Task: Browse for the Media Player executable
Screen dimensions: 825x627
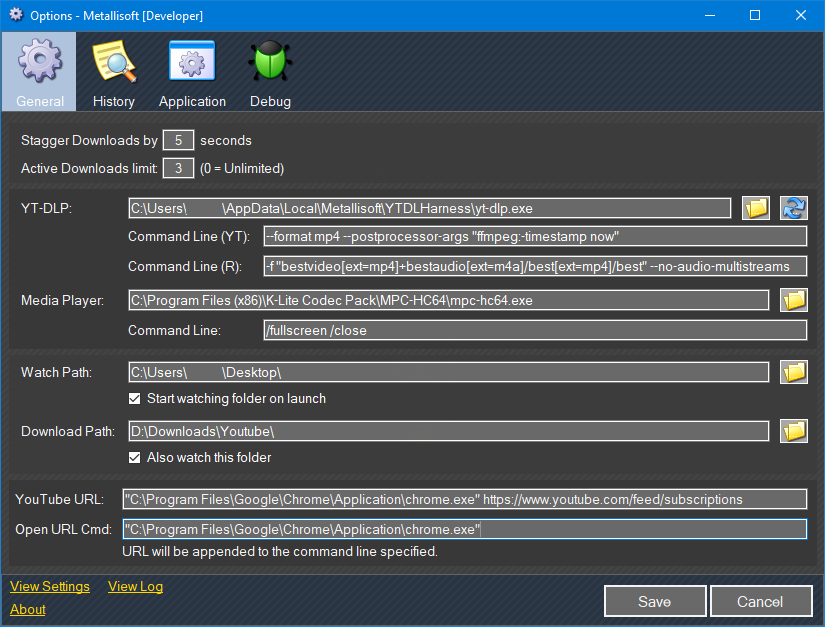Action: (794, 300)
